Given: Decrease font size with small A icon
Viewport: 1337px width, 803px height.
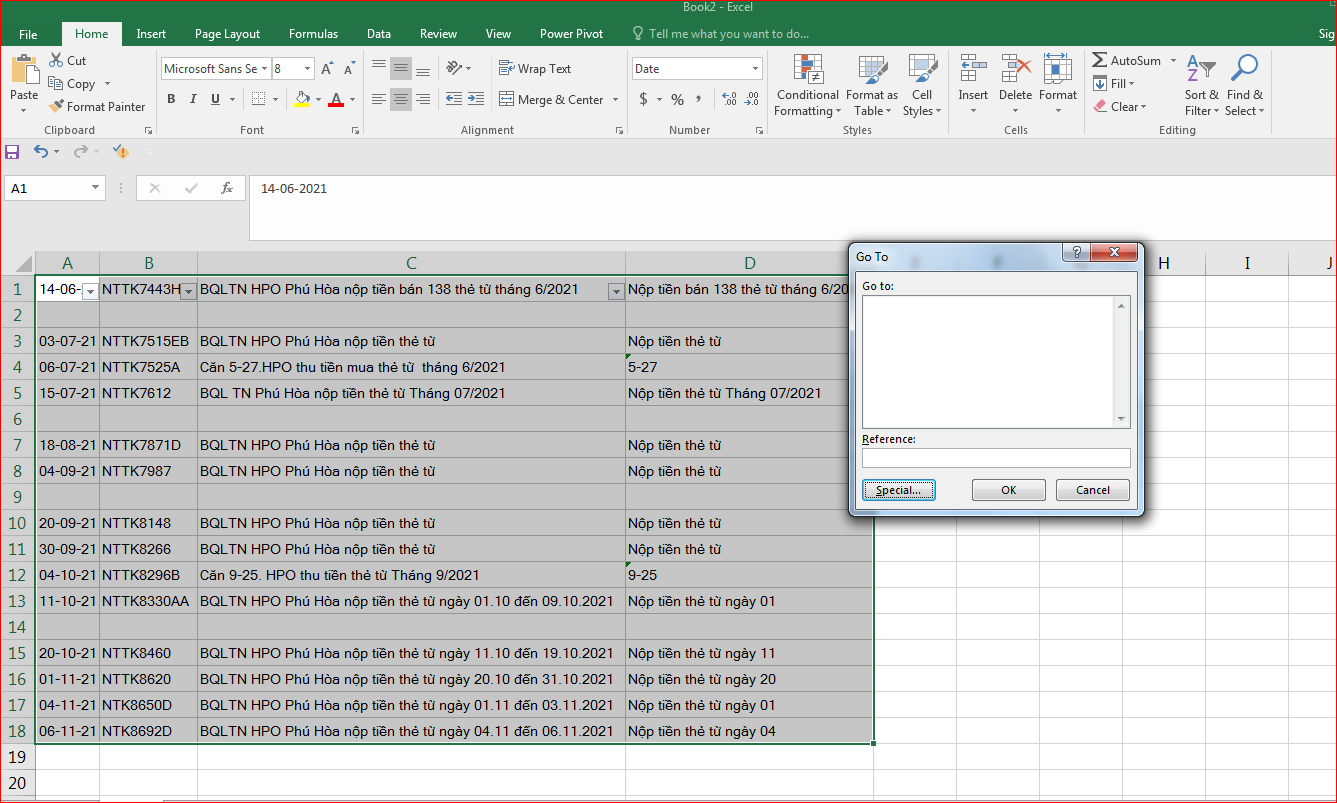Looking at the screenshot, I should [349, 69].
